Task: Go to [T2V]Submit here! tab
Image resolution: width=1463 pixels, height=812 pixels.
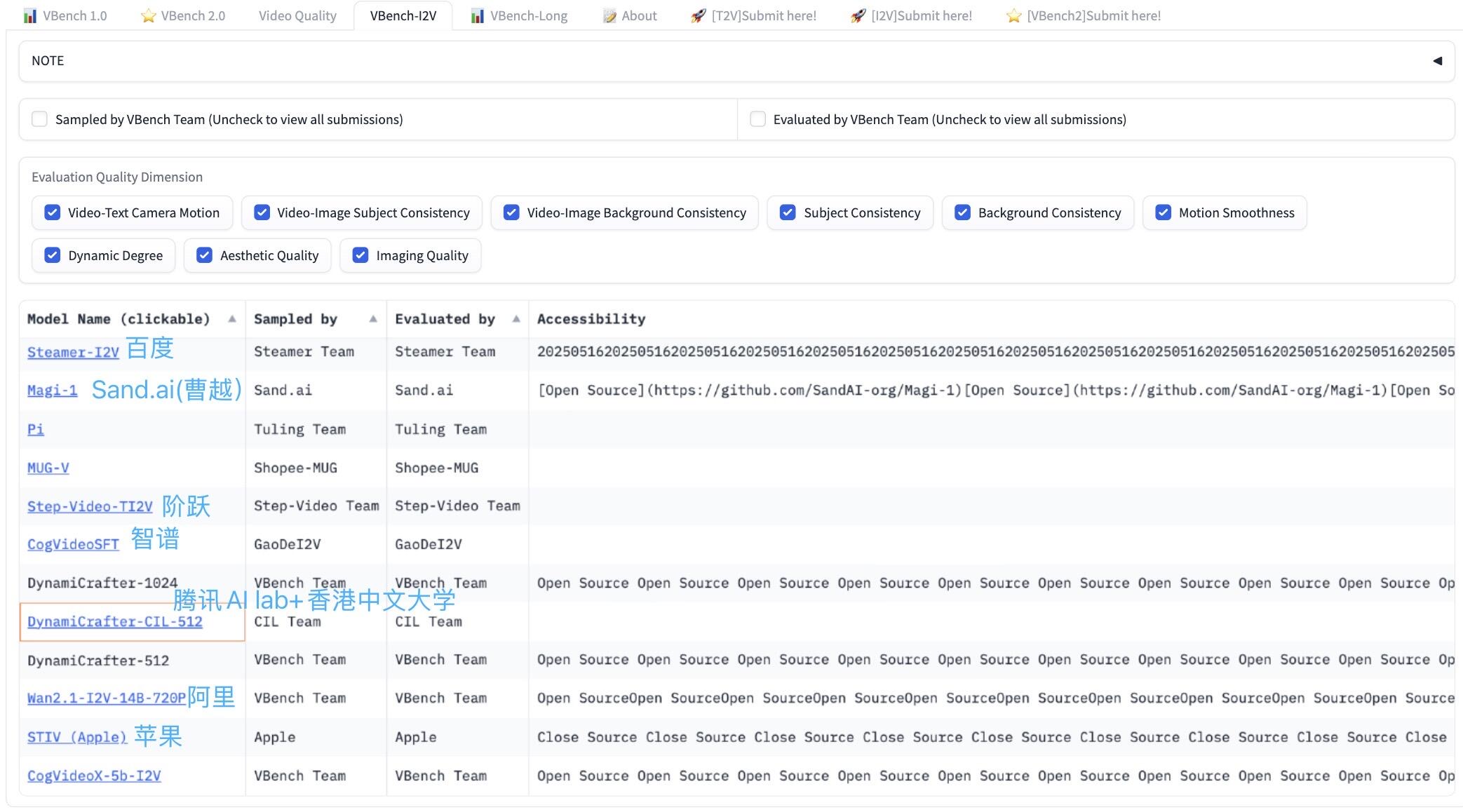Action: point(754,15)
